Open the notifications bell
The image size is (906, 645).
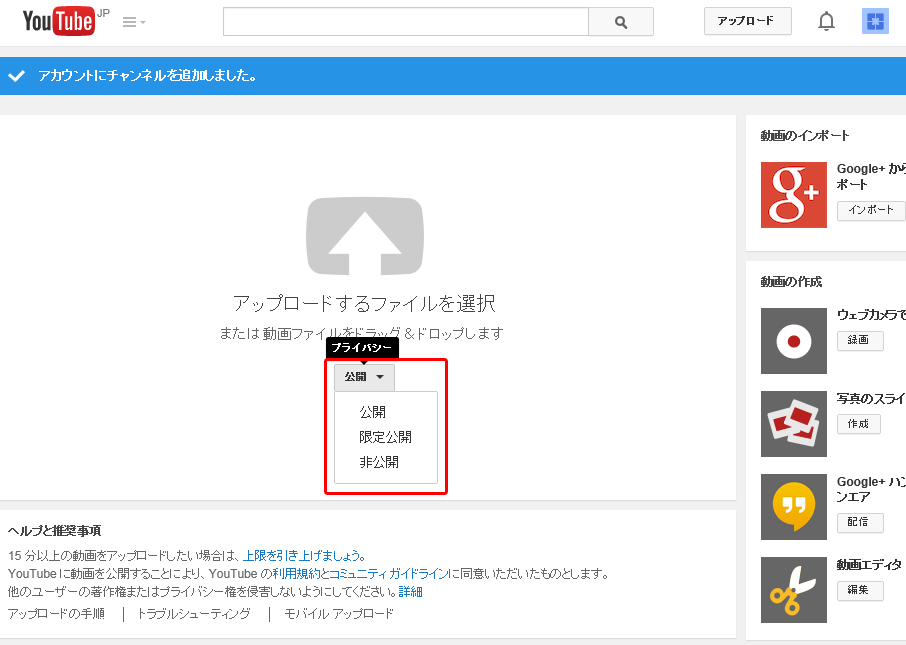(x=826, y=21)
